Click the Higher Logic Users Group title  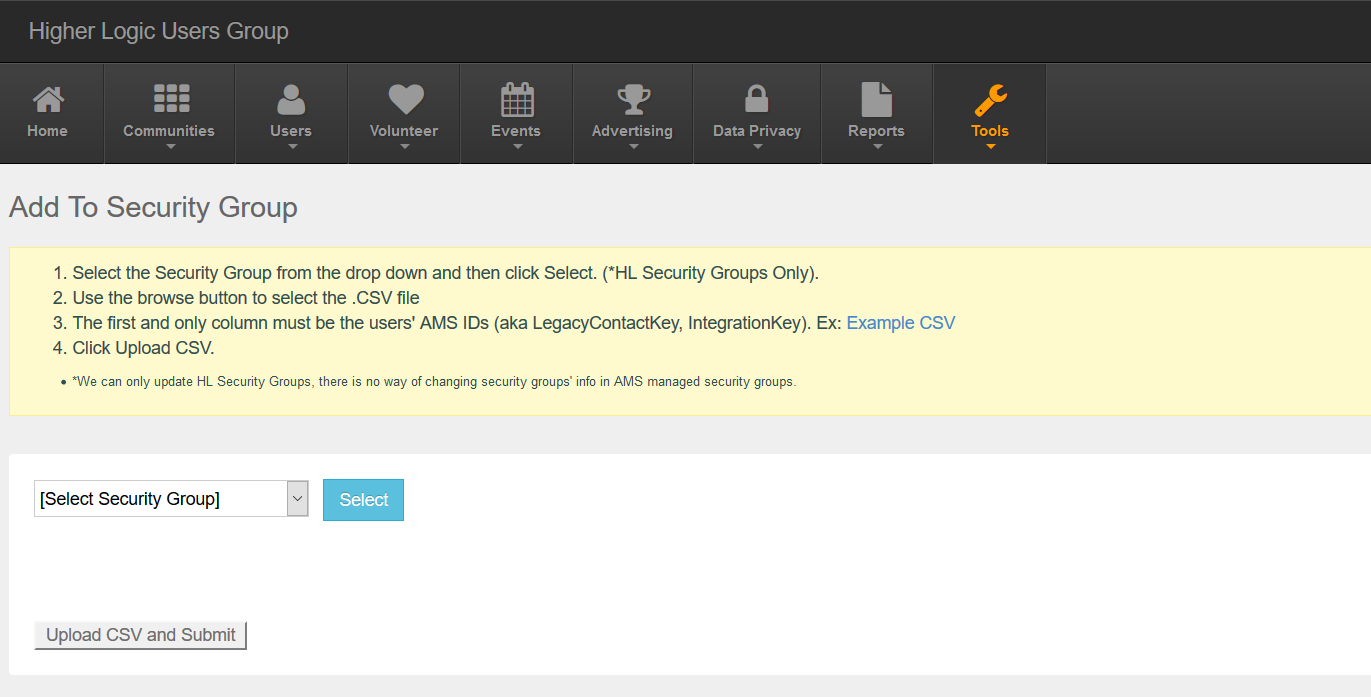point(159,31)
